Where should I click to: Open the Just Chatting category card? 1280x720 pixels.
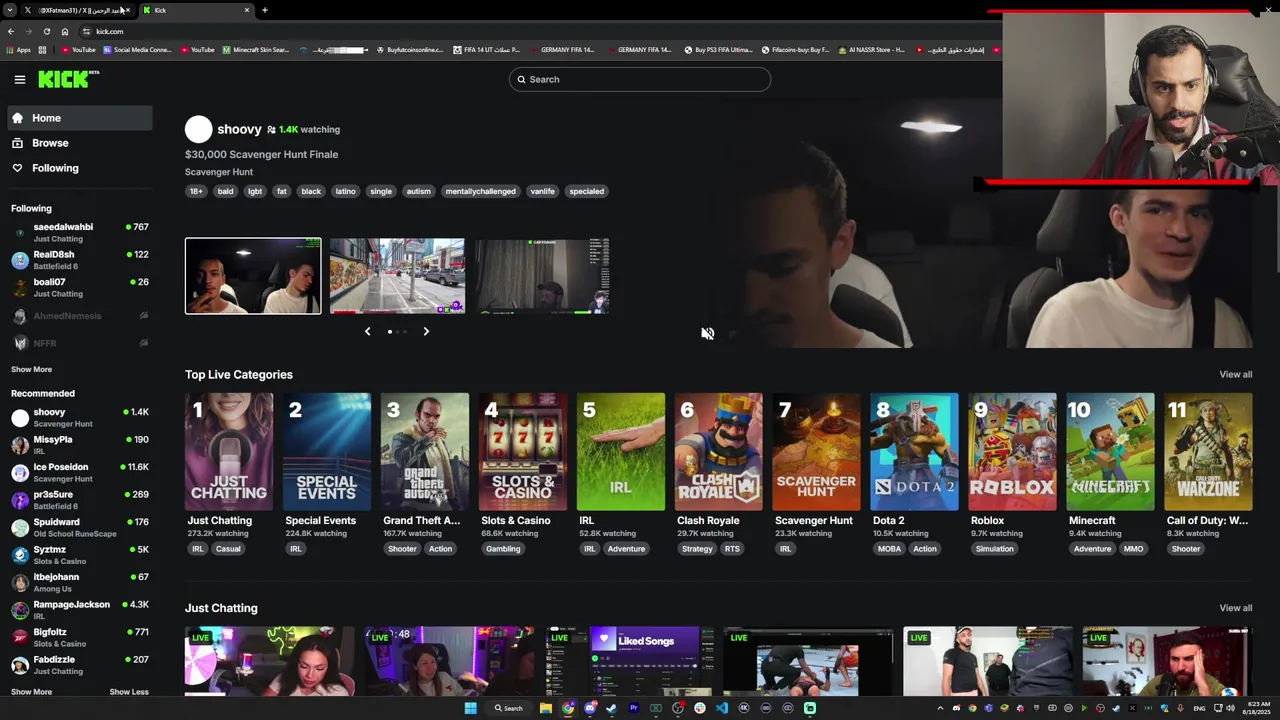229,452
